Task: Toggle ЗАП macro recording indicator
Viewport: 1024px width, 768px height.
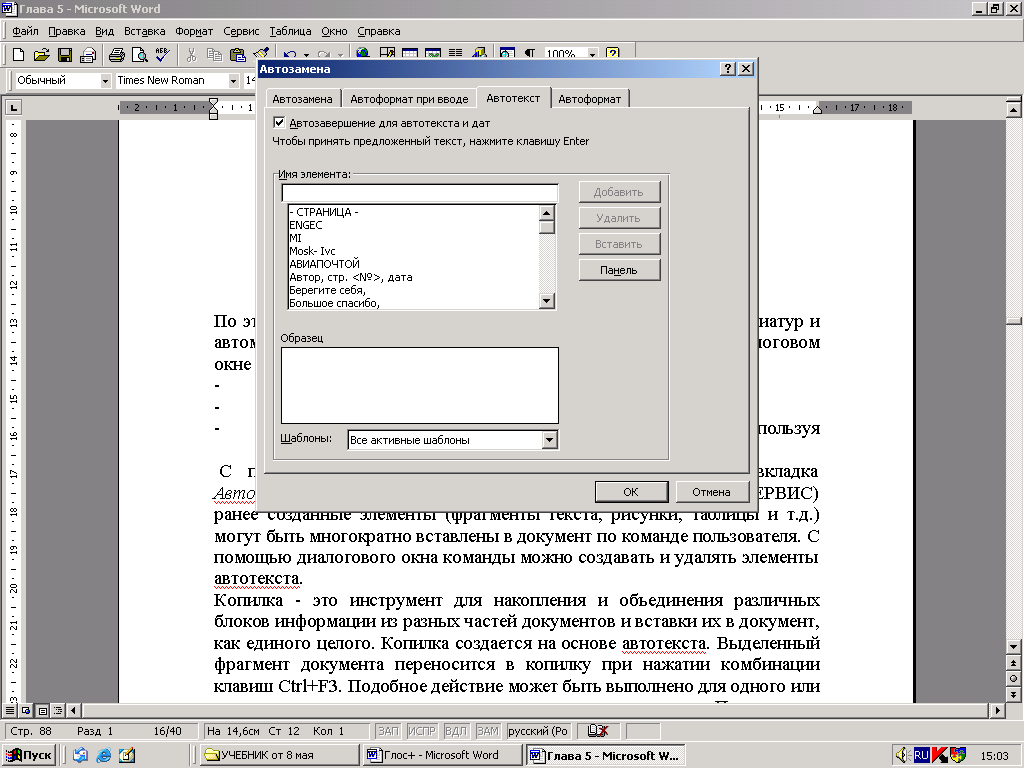Action: pyautogui.click(x=388, y=731)
